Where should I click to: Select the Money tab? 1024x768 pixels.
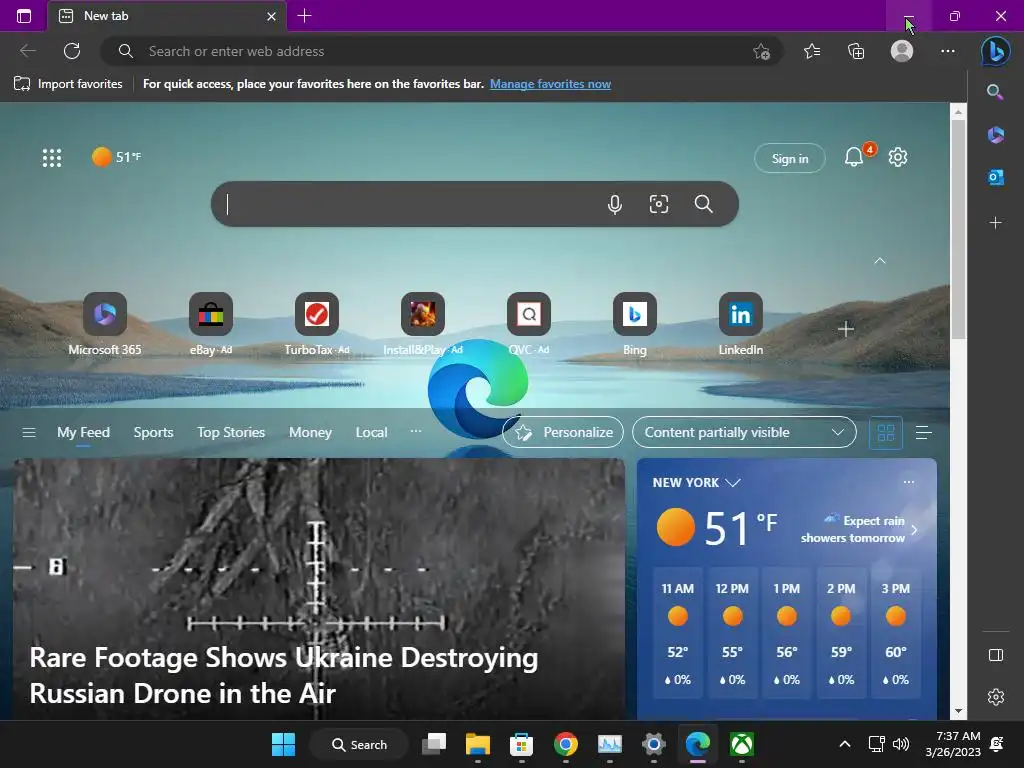tap(310, 432)
